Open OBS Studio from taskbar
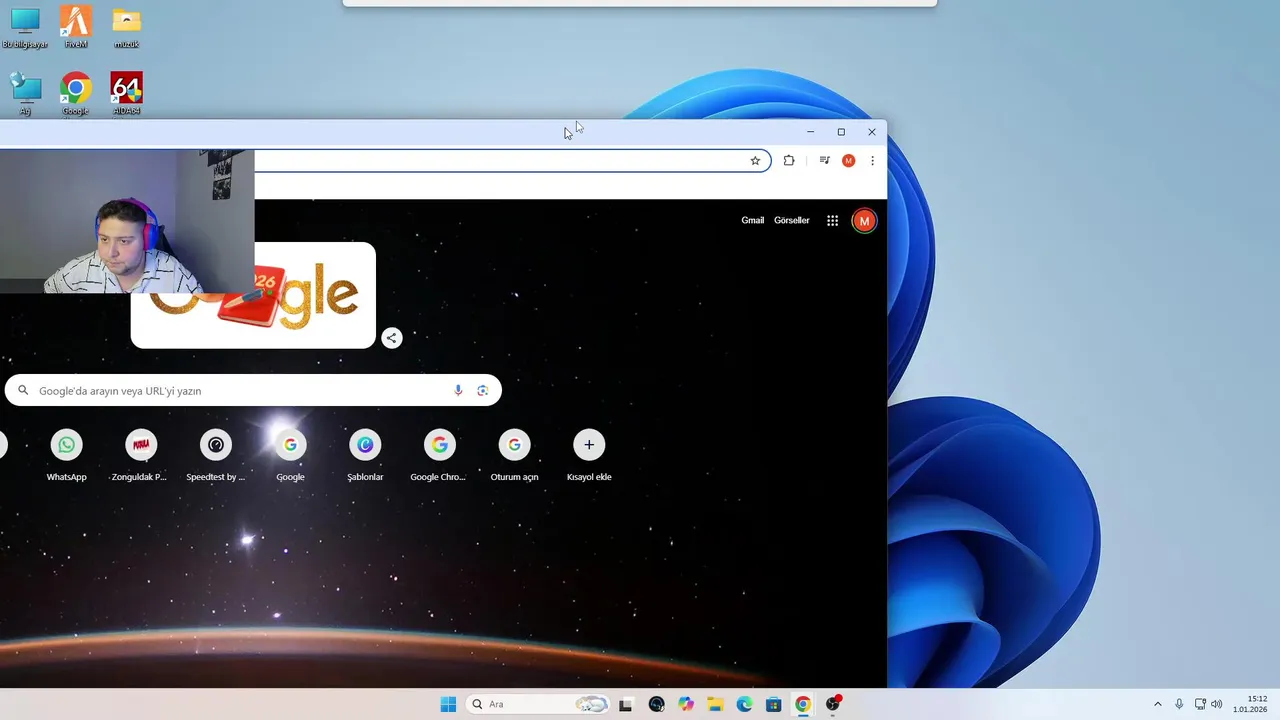Image resolution: width=1280 pixels, height=720 pixels. 832,704
